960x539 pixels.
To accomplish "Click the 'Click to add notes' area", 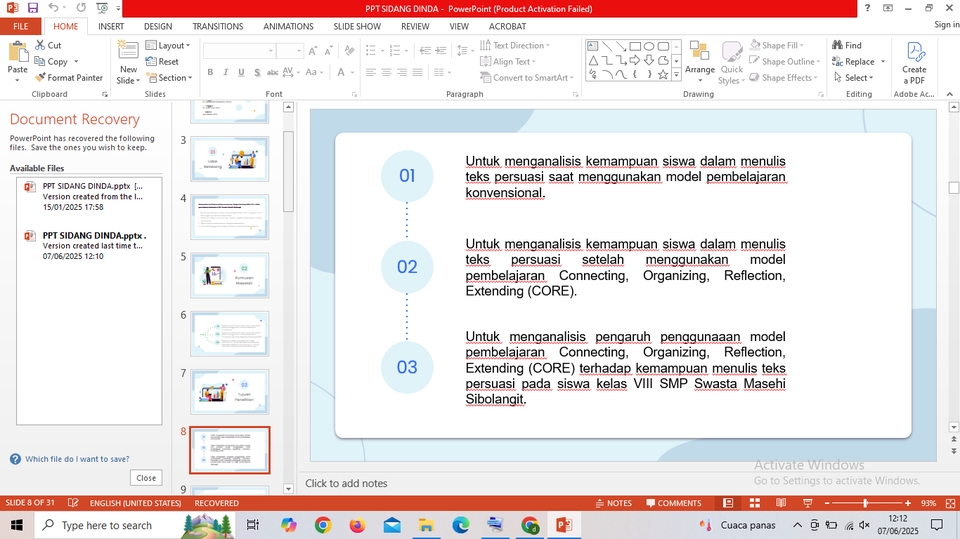I will [347, 483].
